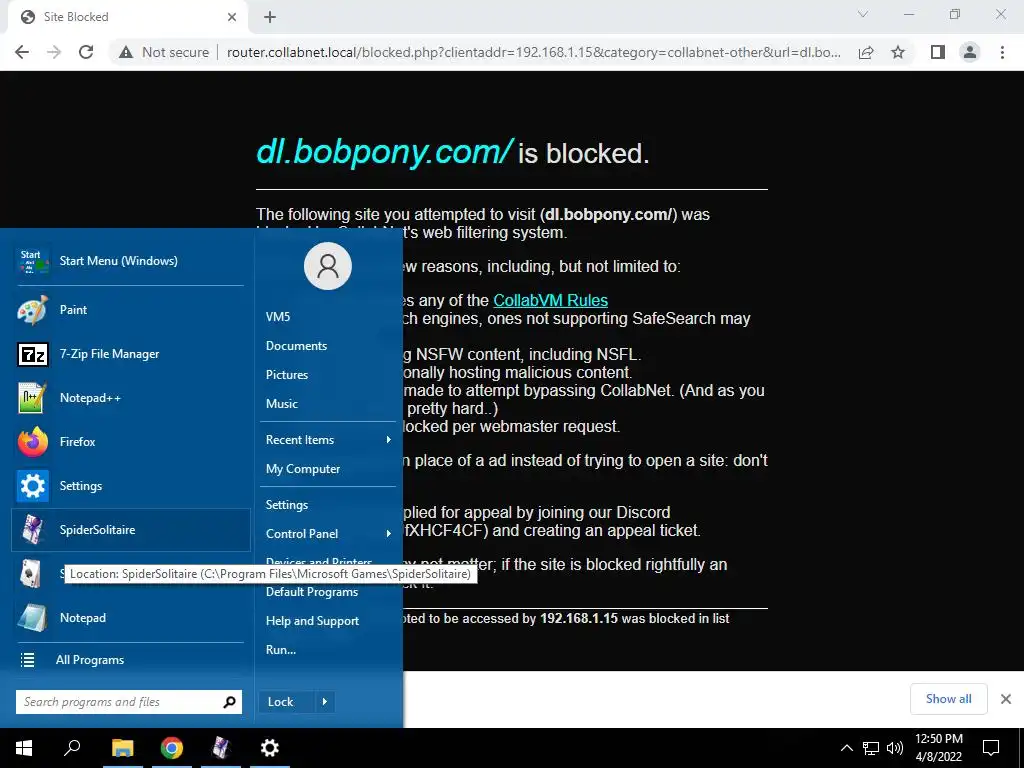Open Documents from start menu
Screen dimensions: 1024x768
[x=296, y=346]
